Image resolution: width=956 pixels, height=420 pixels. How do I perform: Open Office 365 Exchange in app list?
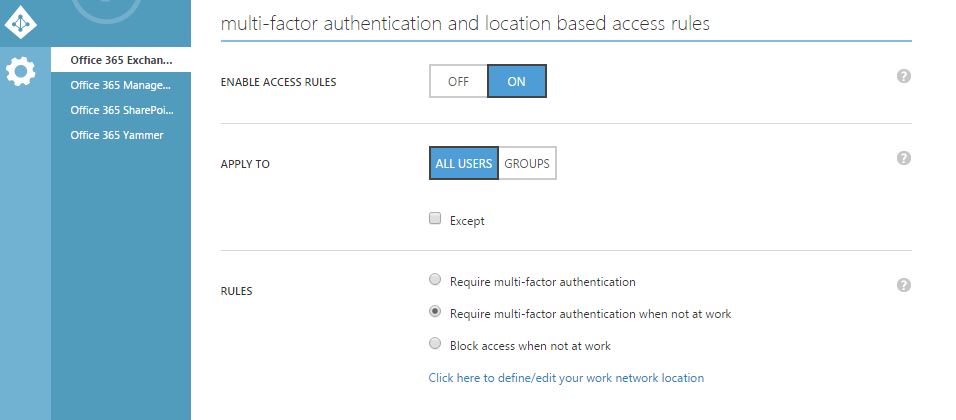(121, 60)
